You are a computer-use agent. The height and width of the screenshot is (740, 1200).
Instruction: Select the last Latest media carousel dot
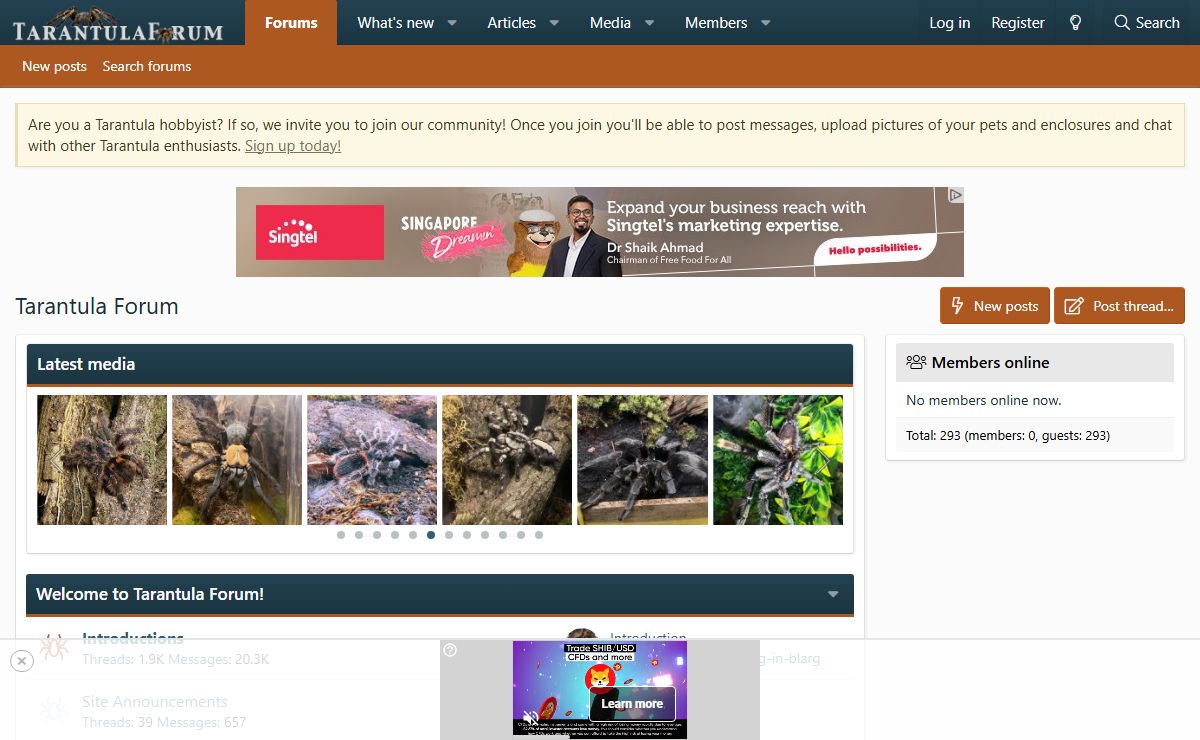539,535
